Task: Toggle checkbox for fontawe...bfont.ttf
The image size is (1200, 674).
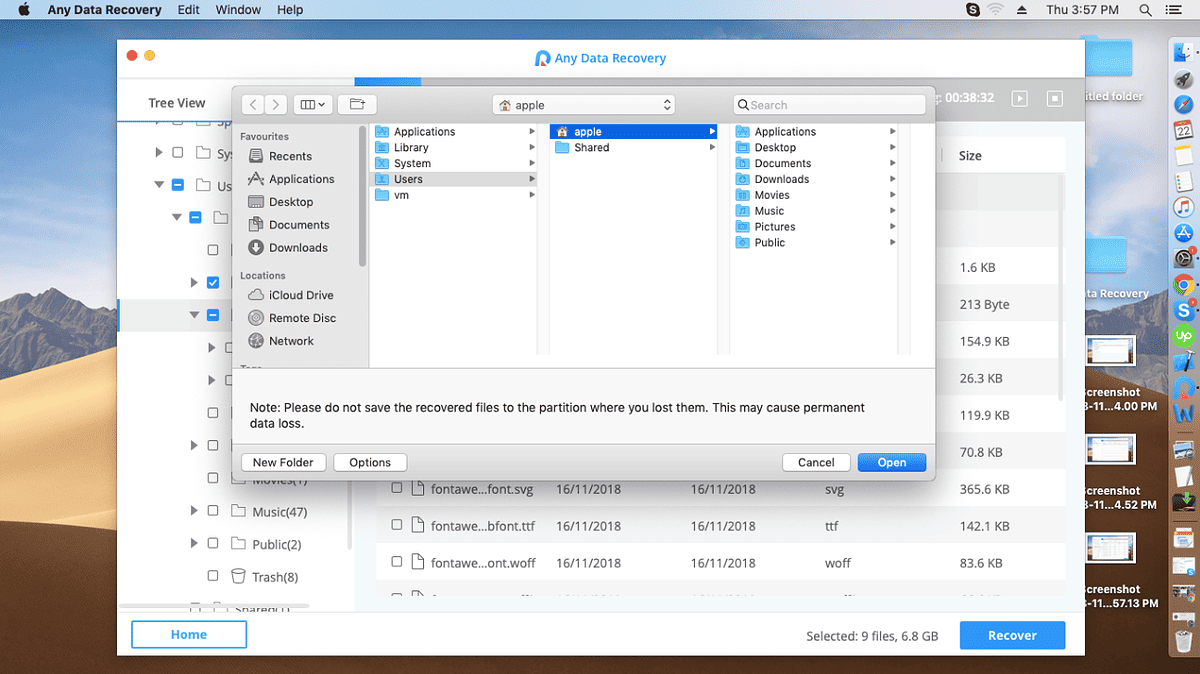Action: coord(397,525)
